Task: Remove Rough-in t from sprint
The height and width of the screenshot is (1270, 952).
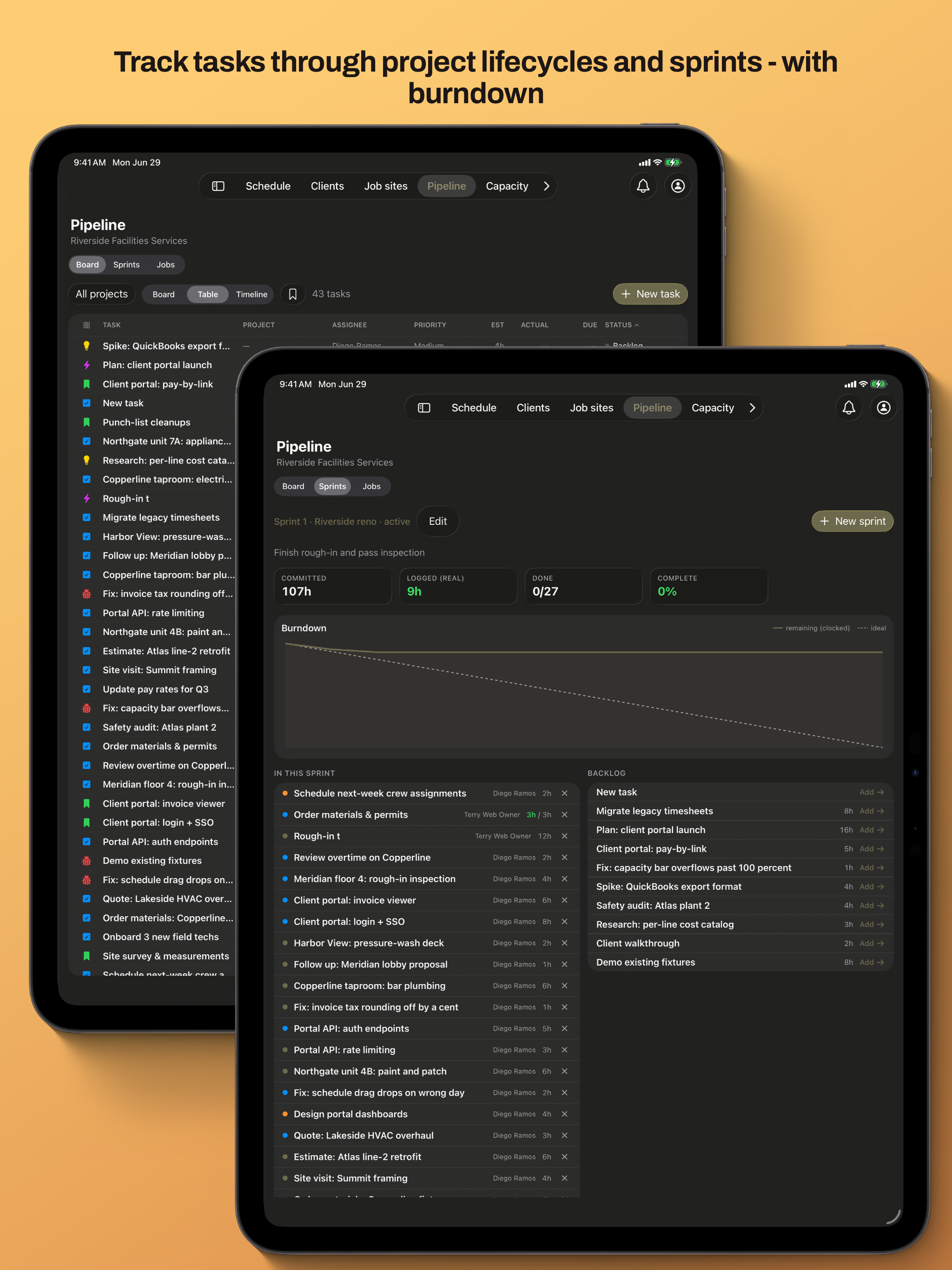Action: 564,836
